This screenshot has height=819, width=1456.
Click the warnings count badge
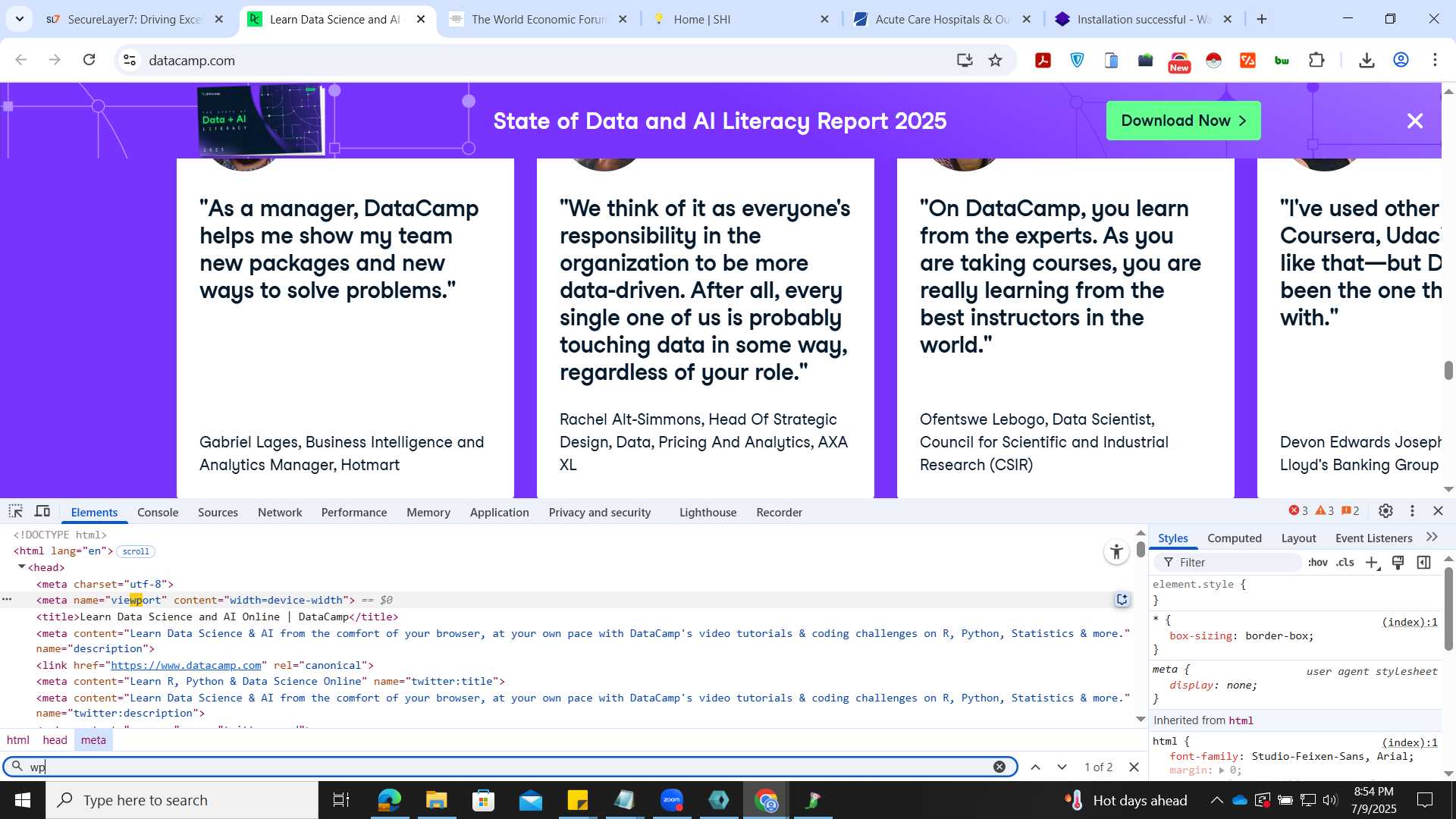point(1325,511)
